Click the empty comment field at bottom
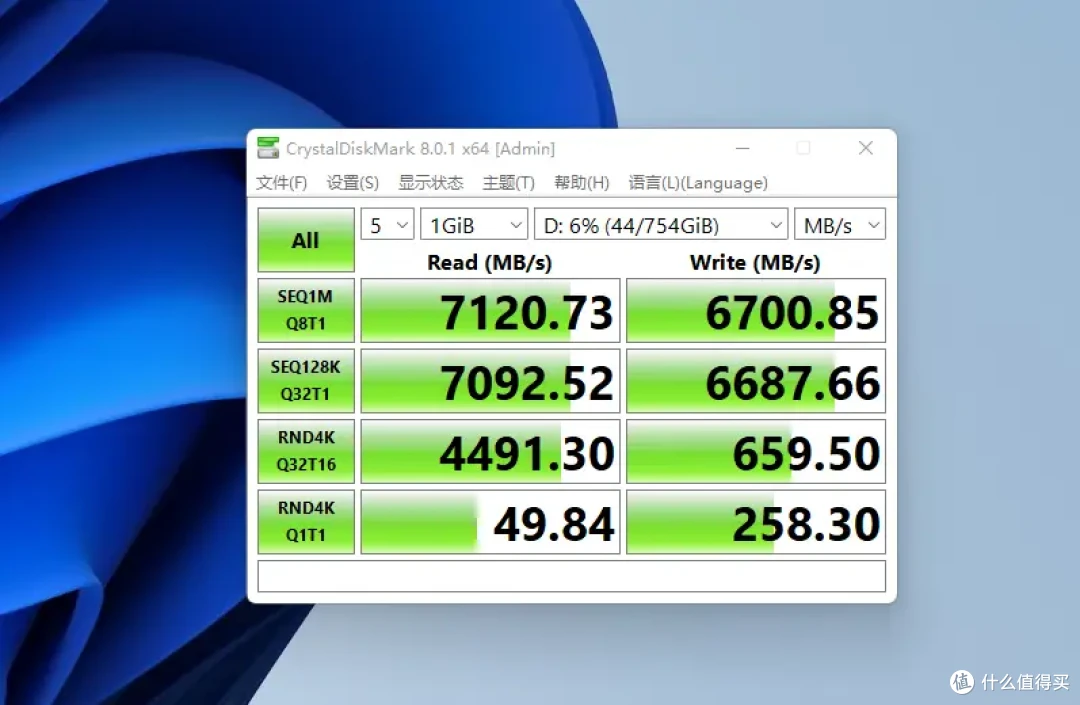Image resolution: width=1080 pixels, height=705 pixels. coord(572,576)
